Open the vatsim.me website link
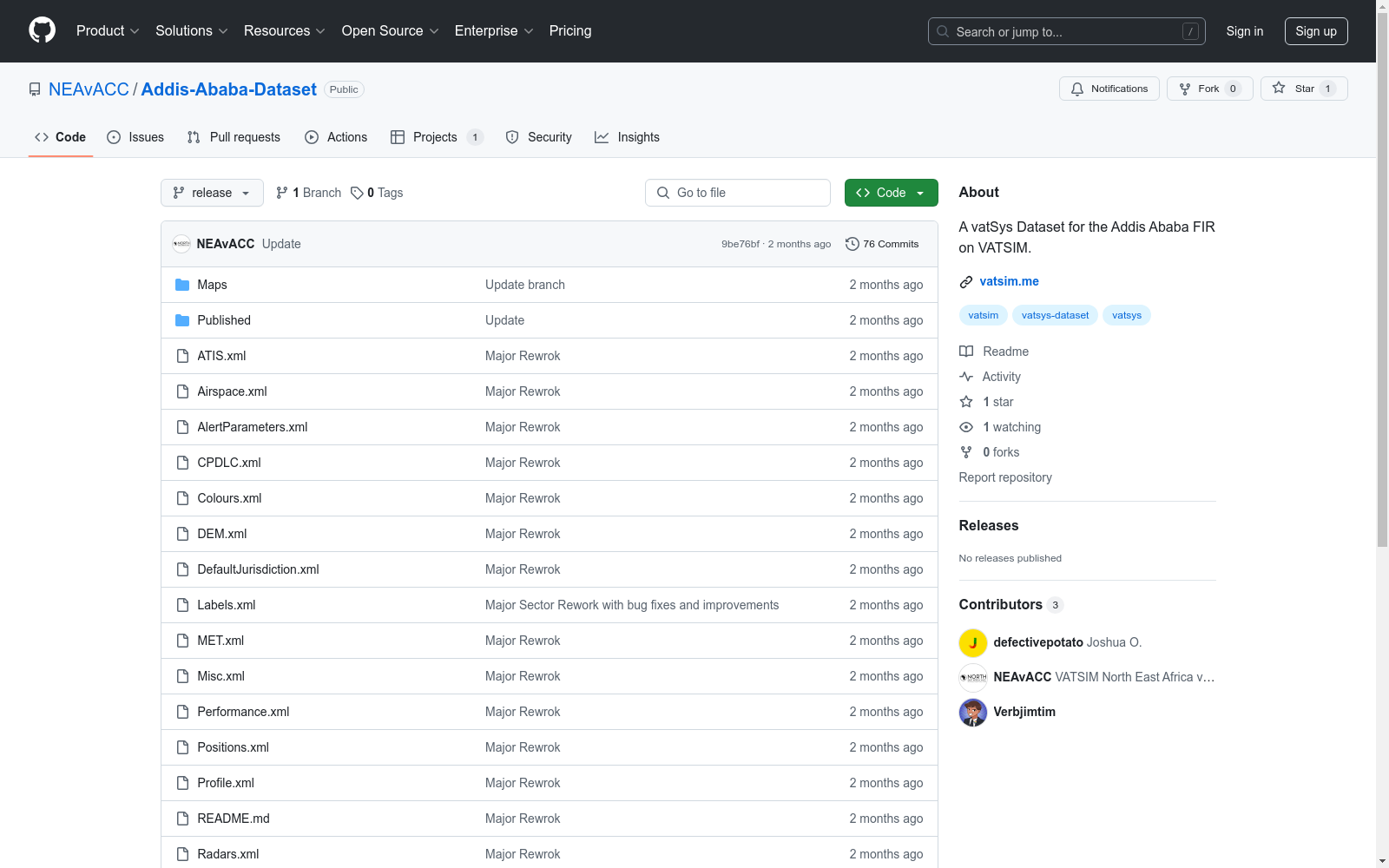 1009,281
